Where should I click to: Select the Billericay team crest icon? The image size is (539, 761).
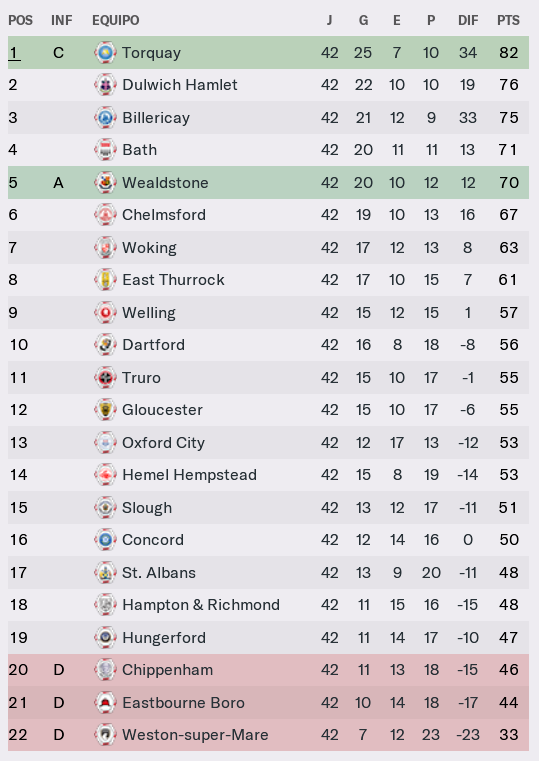click(105, 117)
